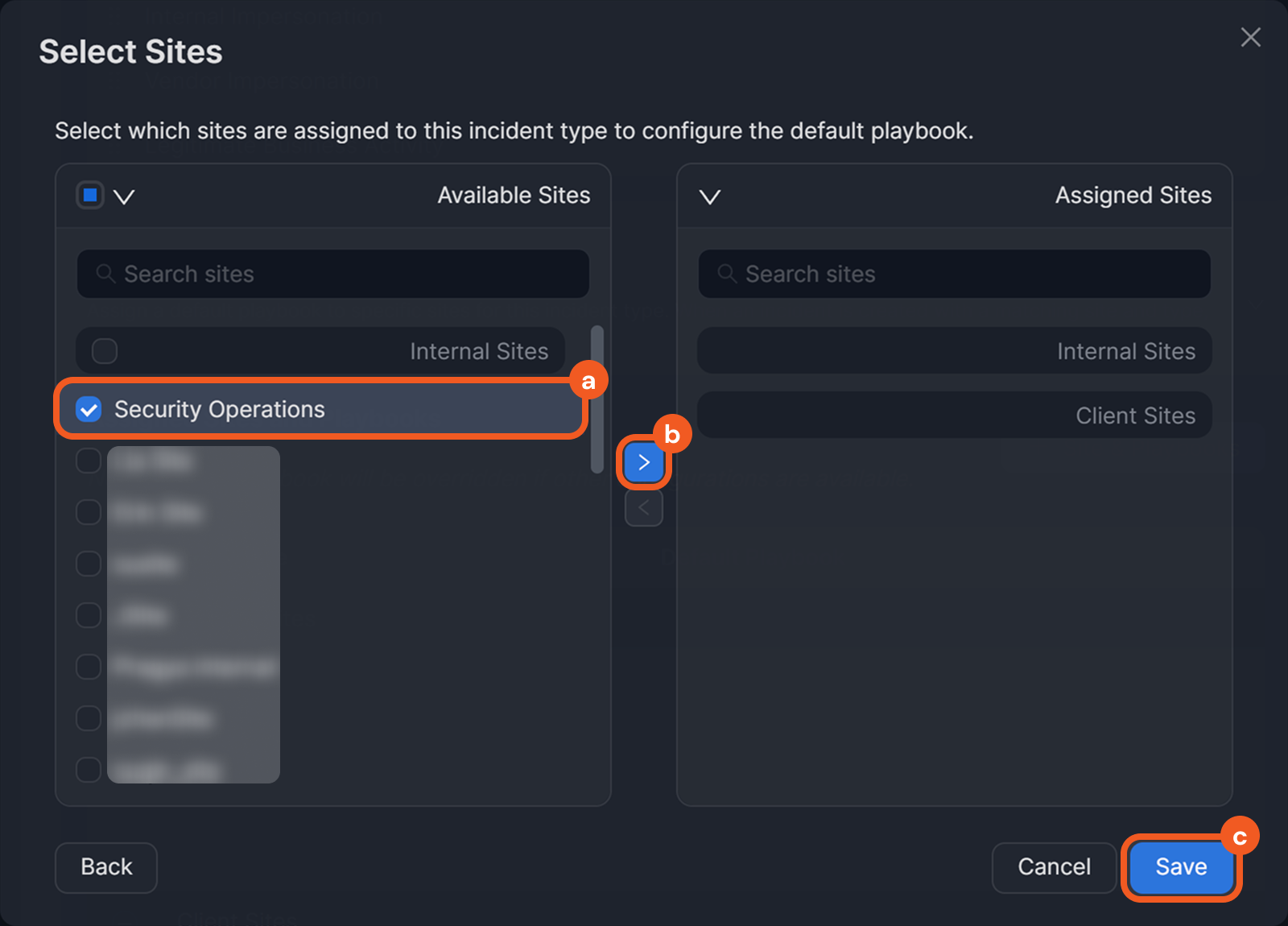This screenshot has height=926, width=1288.
Task: Click the Cancel button
Action: pos(1054,867)
